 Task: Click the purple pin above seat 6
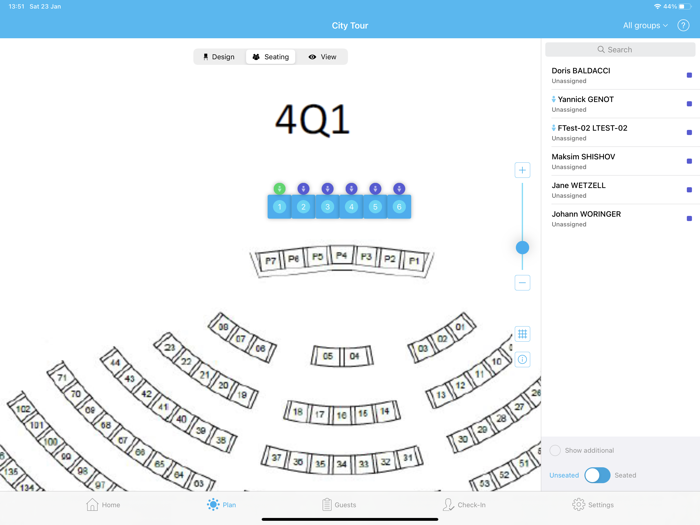click(399, 188)
